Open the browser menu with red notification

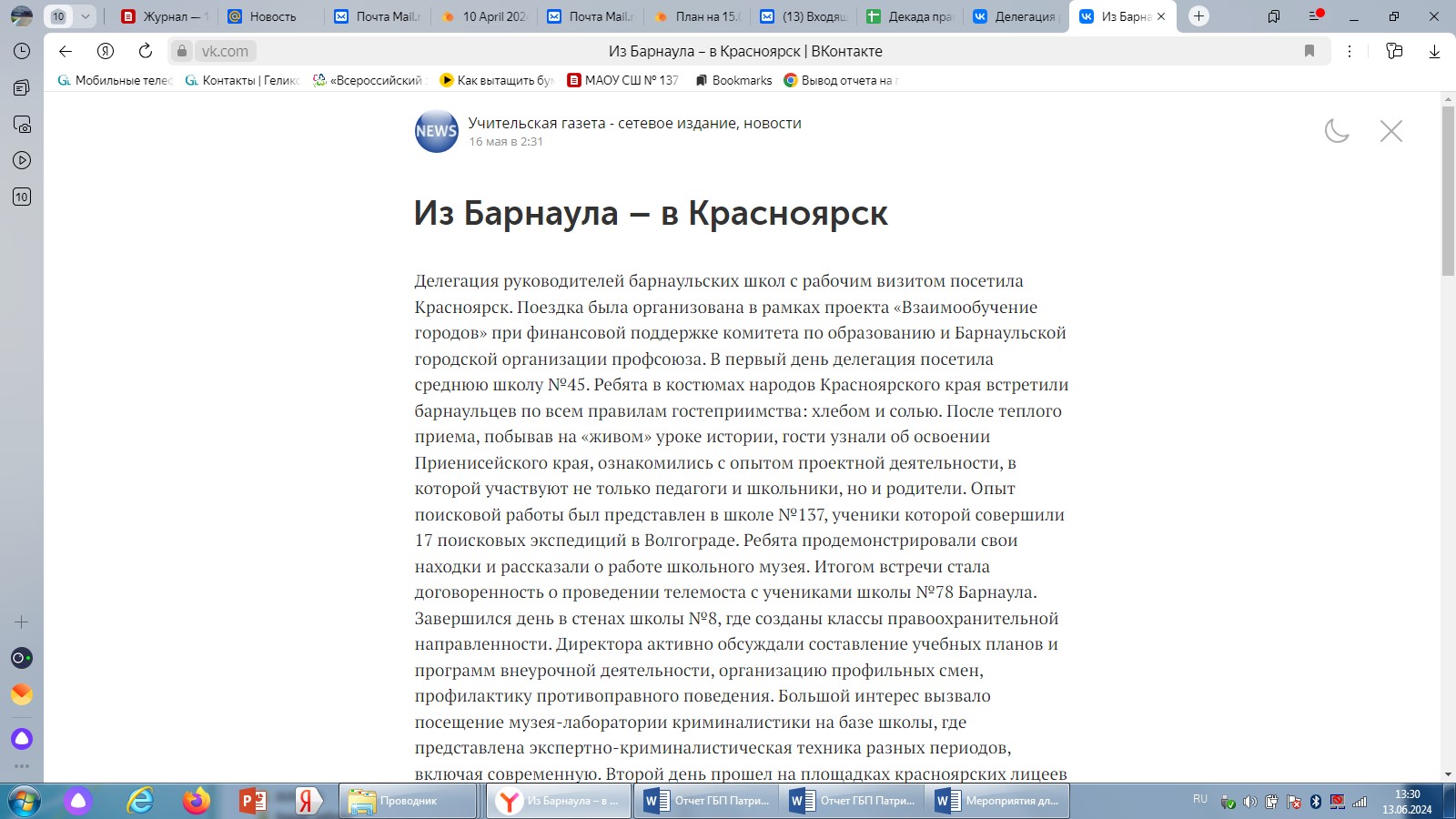[1316, 15]
